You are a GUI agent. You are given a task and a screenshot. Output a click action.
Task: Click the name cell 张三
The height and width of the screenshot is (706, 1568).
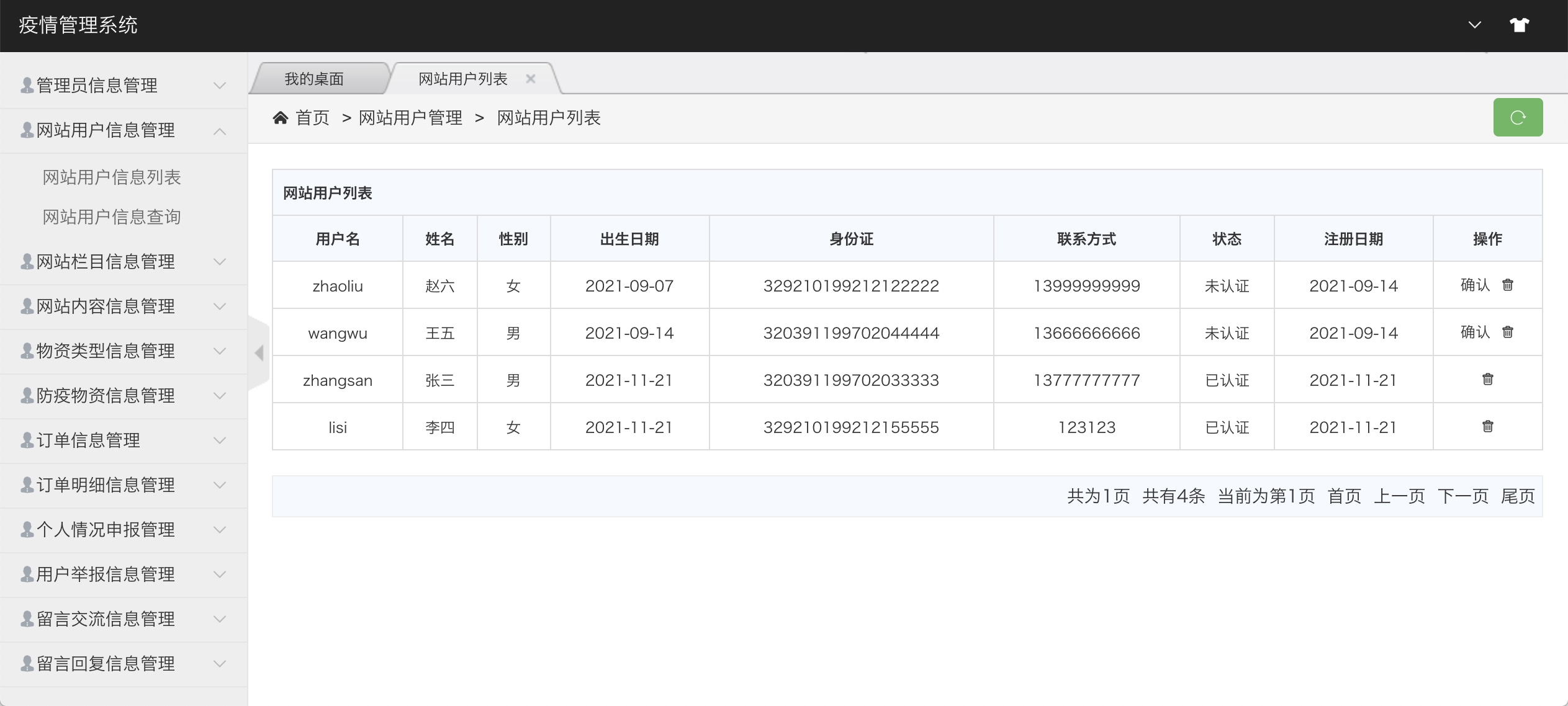(x=440, y=380)
